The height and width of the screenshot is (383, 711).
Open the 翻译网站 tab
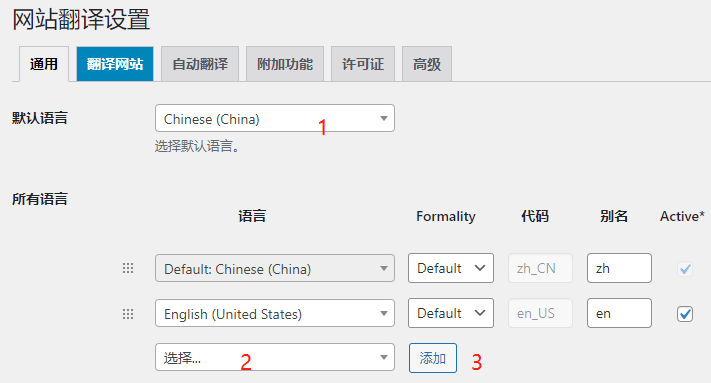tap(115, 64)
